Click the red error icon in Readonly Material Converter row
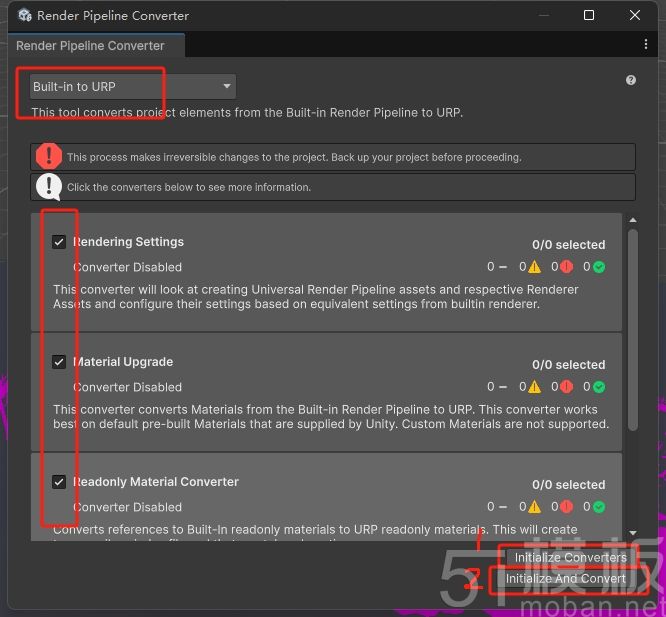Image resolution: width=666 pixels, height=617 pixels. click(567, 507)
